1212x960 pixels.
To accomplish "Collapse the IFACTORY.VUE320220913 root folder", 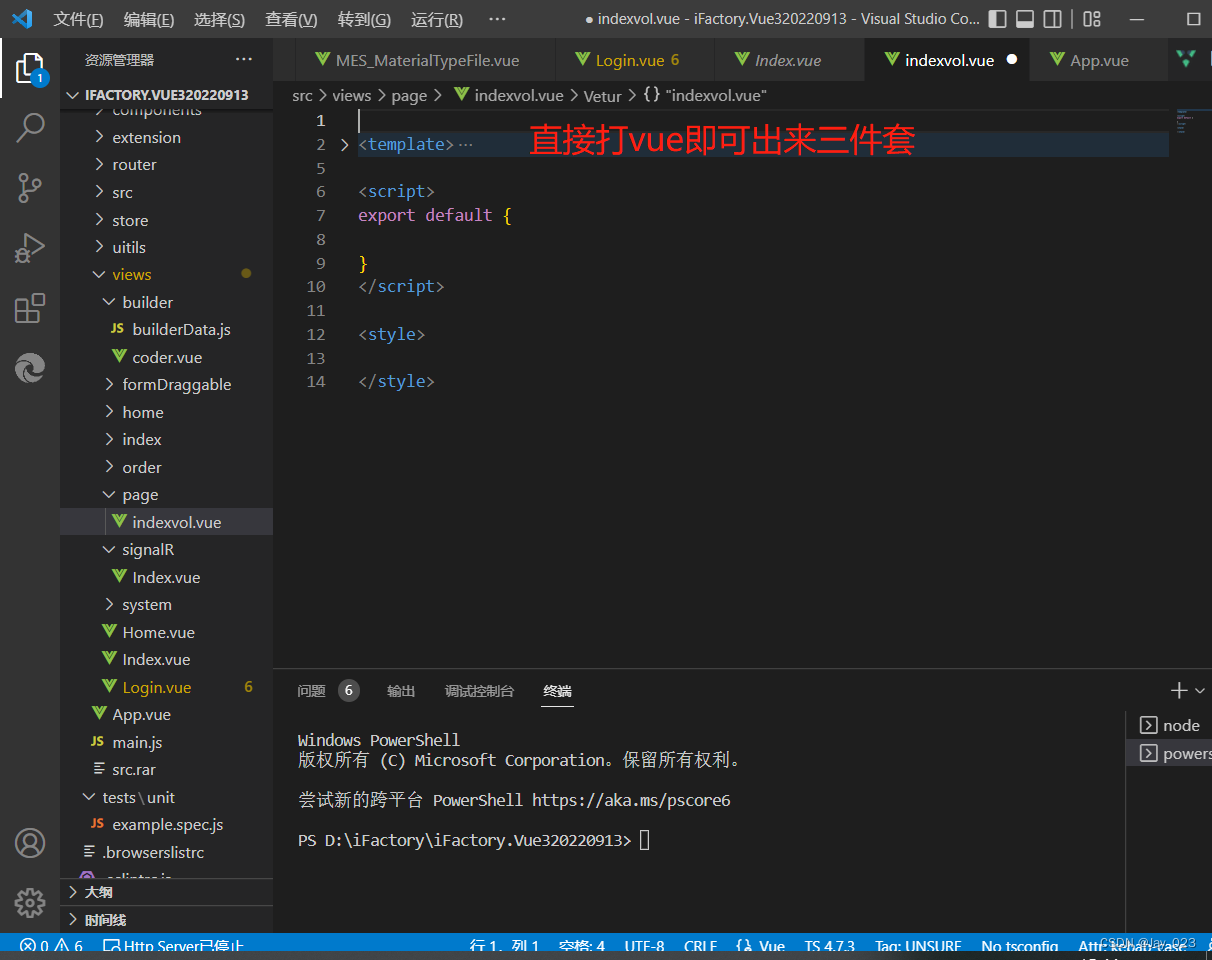I will 166,95.
